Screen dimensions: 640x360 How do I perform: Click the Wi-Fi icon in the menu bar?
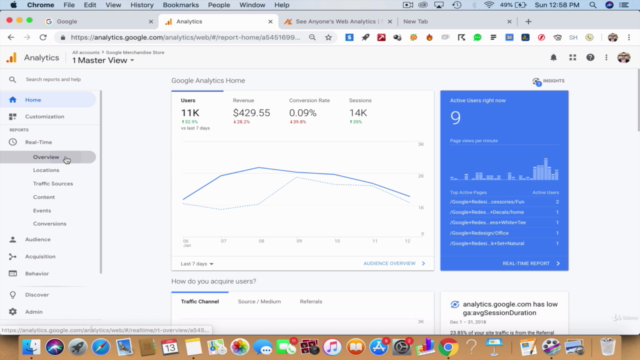489,5
